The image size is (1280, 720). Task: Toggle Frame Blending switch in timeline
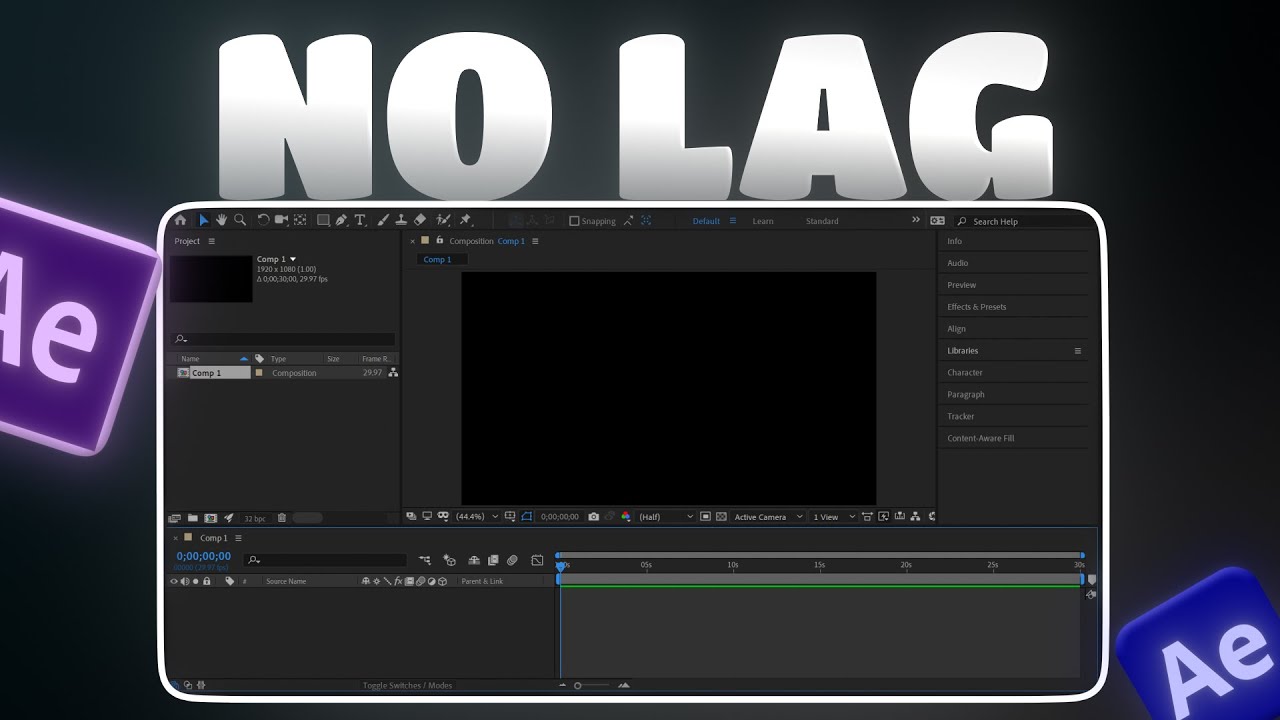tap(493, 561)
